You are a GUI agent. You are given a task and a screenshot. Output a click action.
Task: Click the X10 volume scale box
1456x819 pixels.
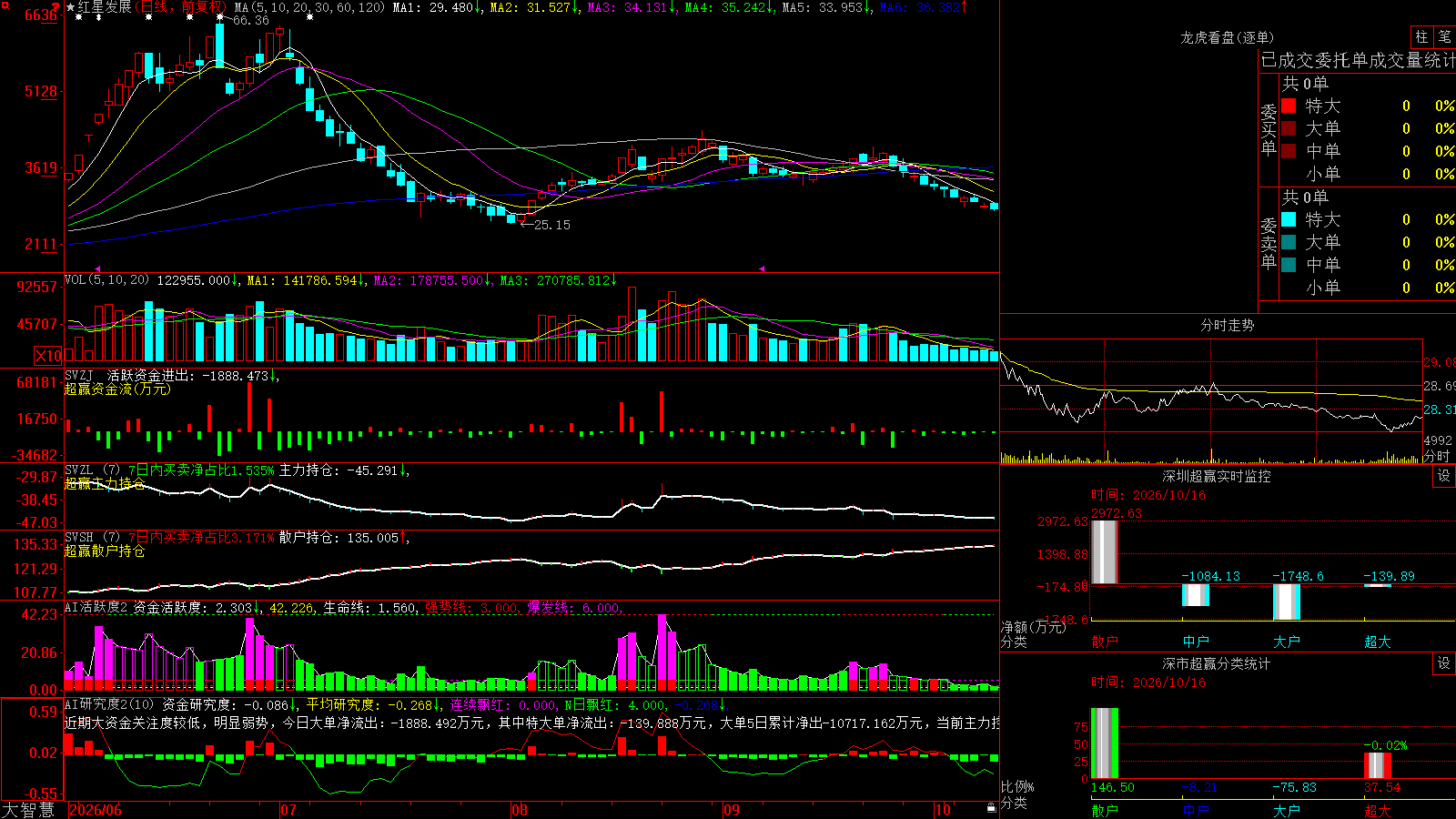[48, 356]
